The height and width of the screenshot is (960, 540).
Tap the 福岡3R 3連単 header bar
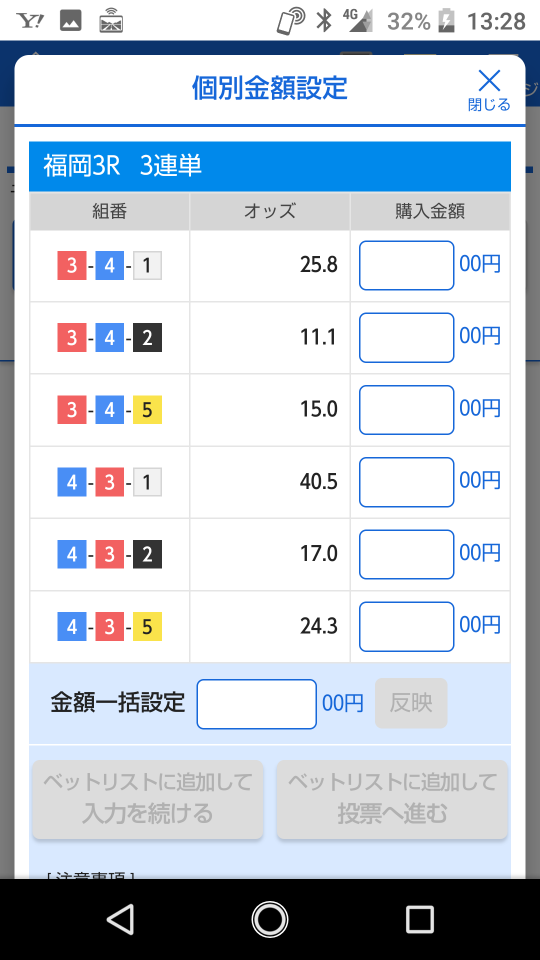[x=270, y=167]
